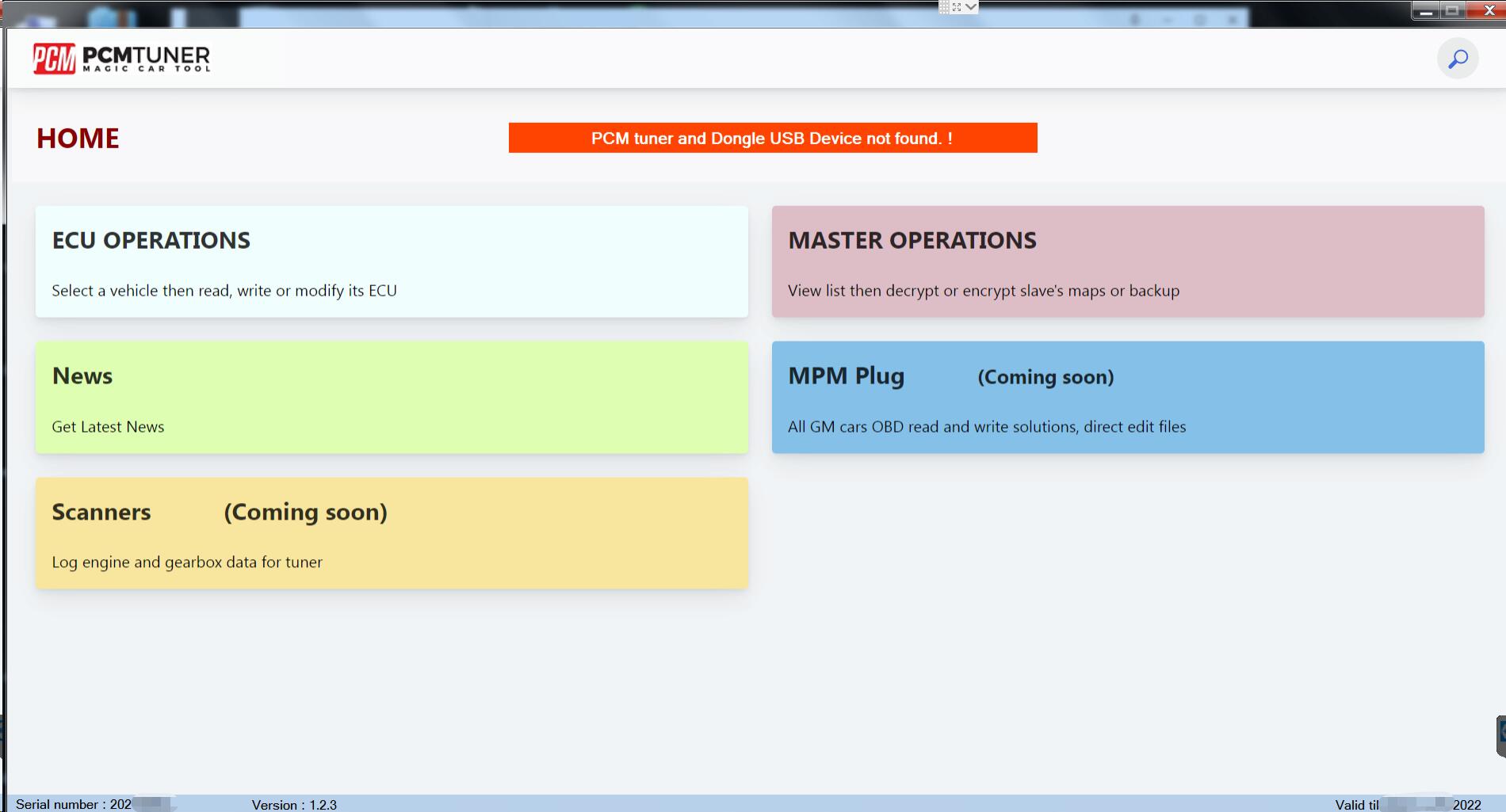Click 'Get Latest News' text
1506x812 pixels.
(108, 427)
